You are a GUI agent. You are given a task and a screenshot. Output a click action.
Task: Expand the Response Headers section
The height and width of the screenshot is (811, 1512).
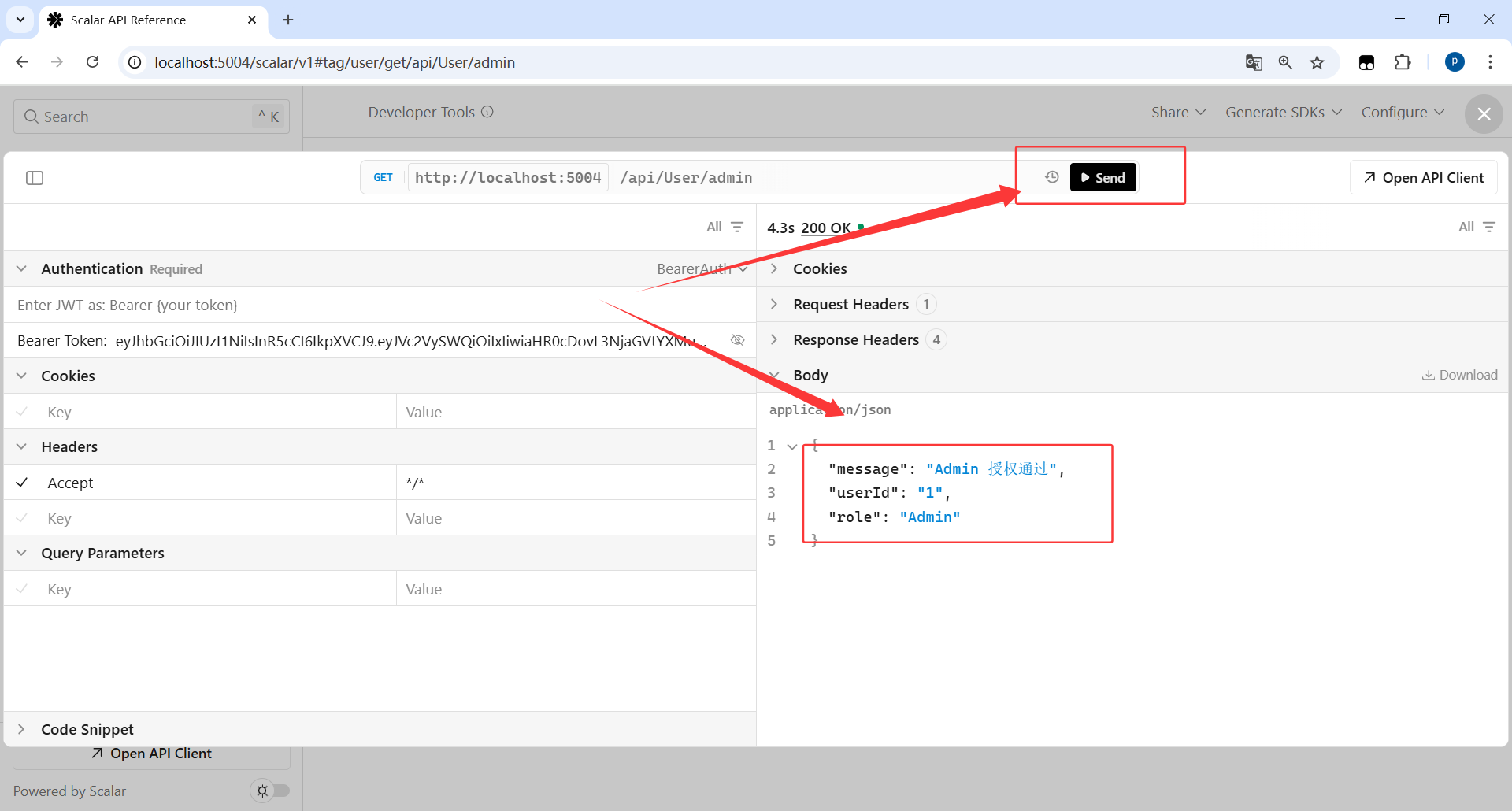pos(774,339)
